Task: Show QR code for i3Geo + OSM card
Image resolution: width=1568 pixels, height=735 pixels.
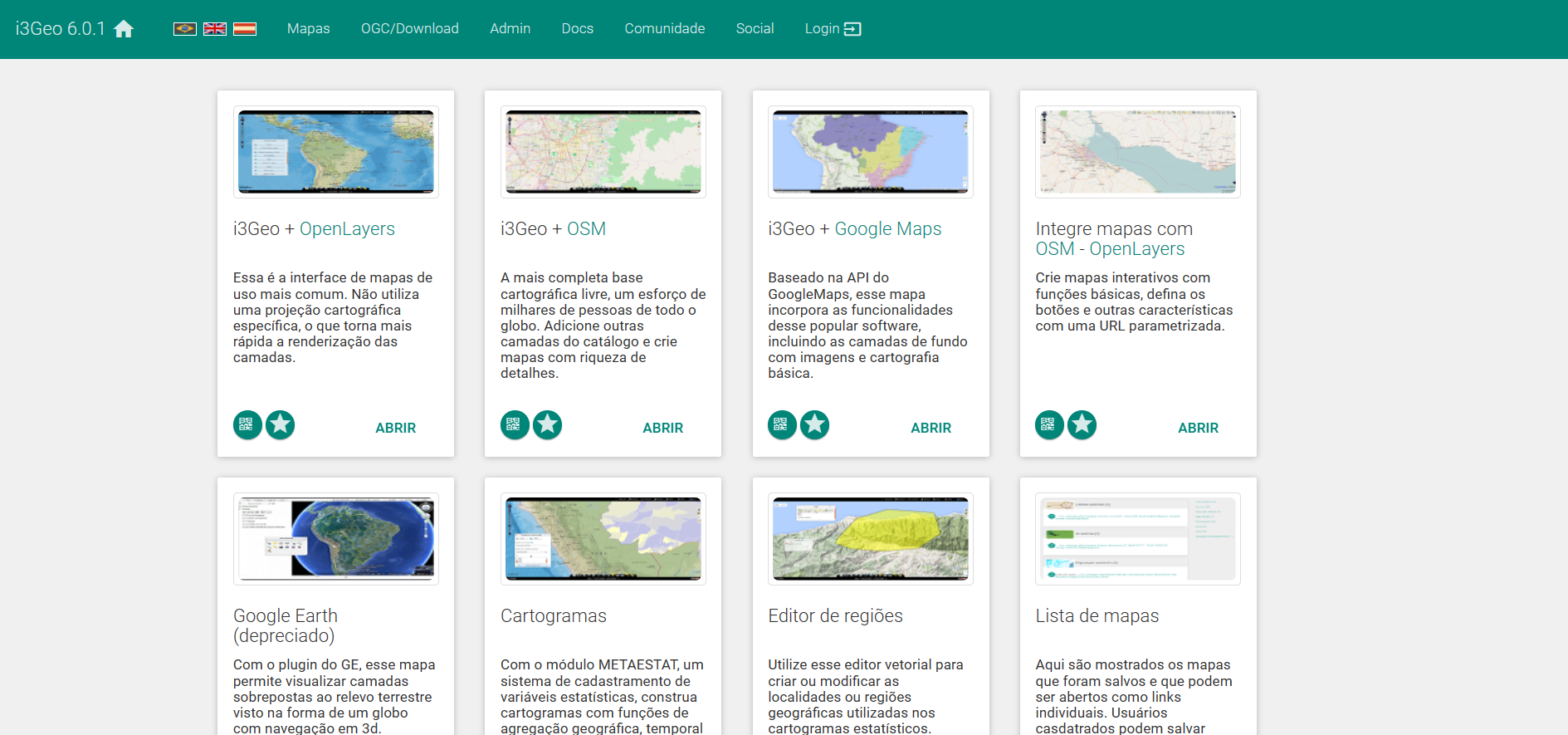Action: click(514, 425)
